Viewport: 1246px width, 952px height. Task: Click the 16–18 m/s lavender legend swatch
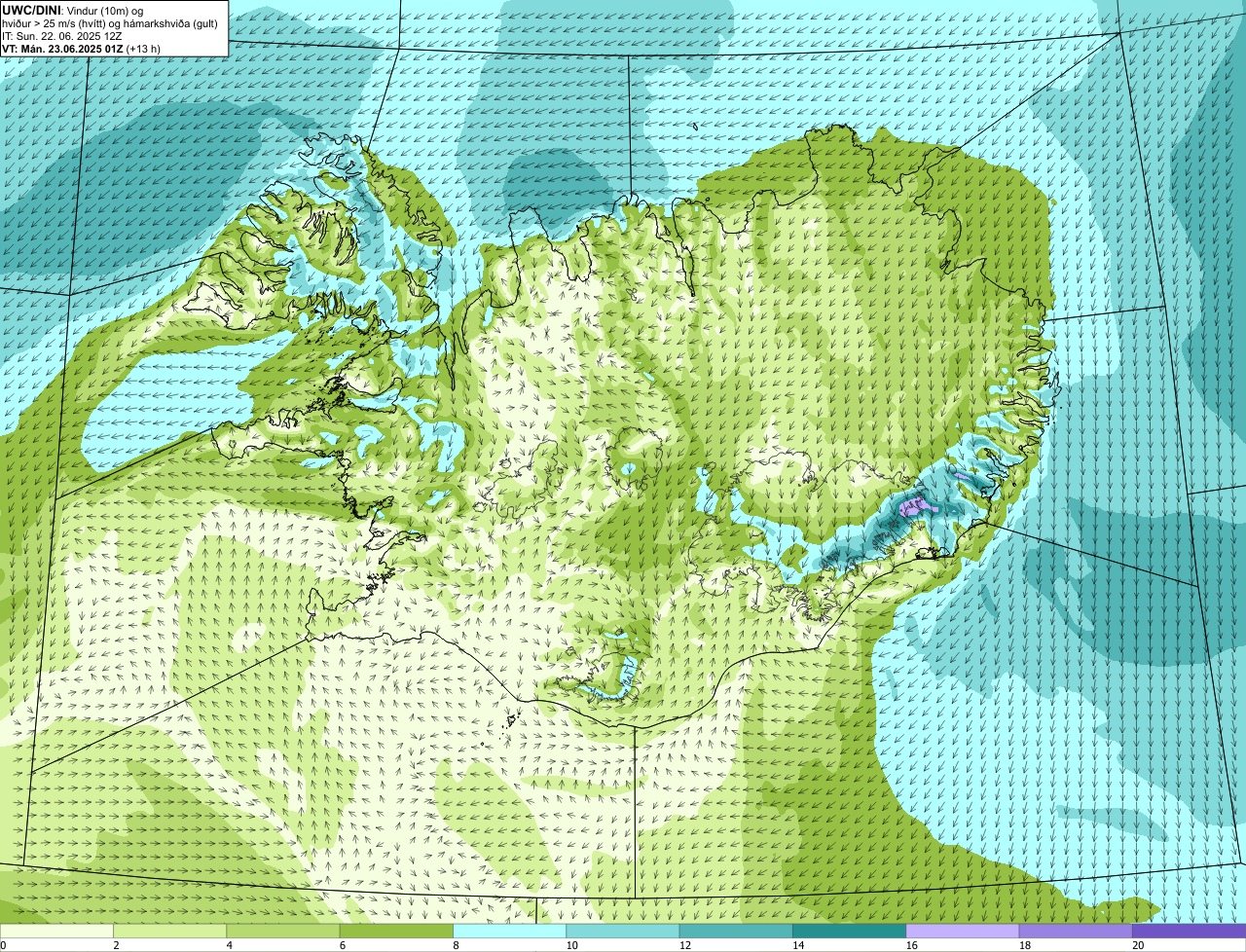click(x=963, y=932)
